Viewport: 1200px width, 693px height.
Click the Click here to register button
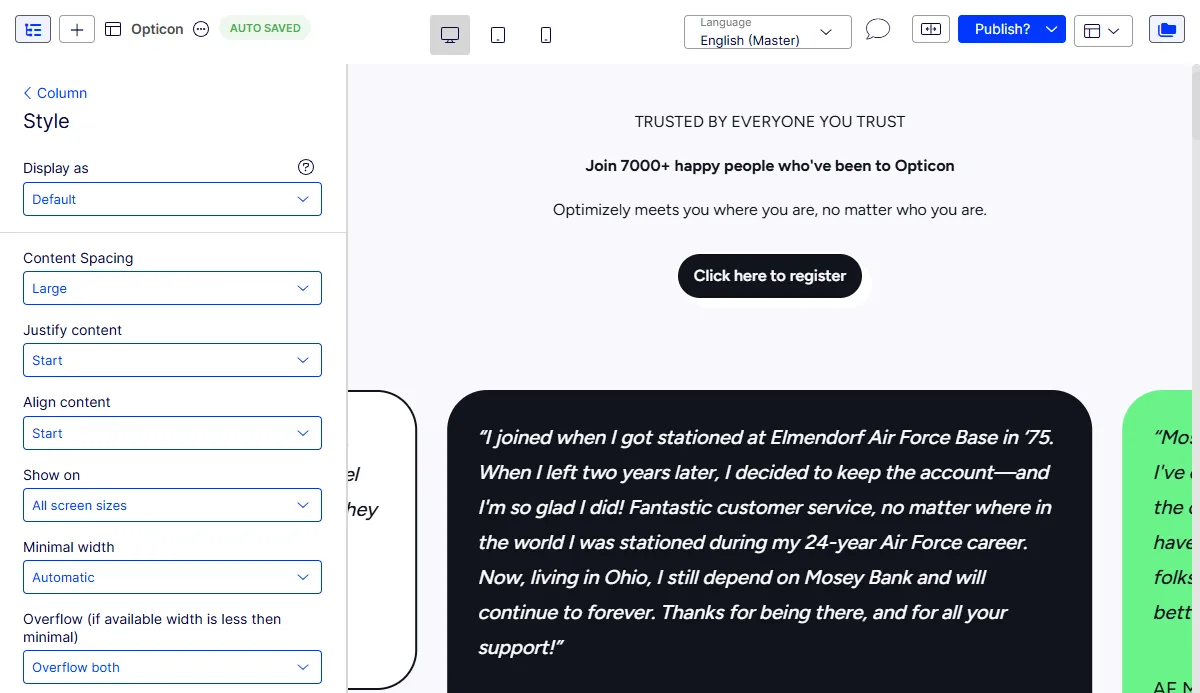click(x=770, y=276)
